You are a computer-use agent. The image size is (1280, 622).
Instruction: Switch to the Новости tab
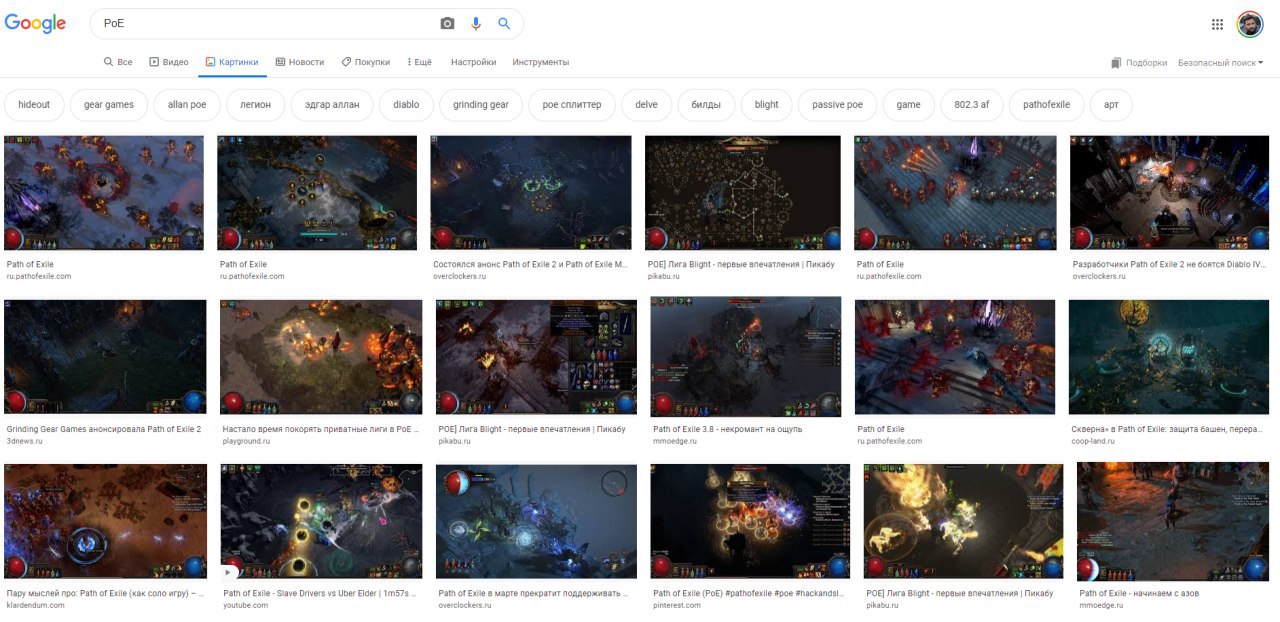tap(300, 62)
